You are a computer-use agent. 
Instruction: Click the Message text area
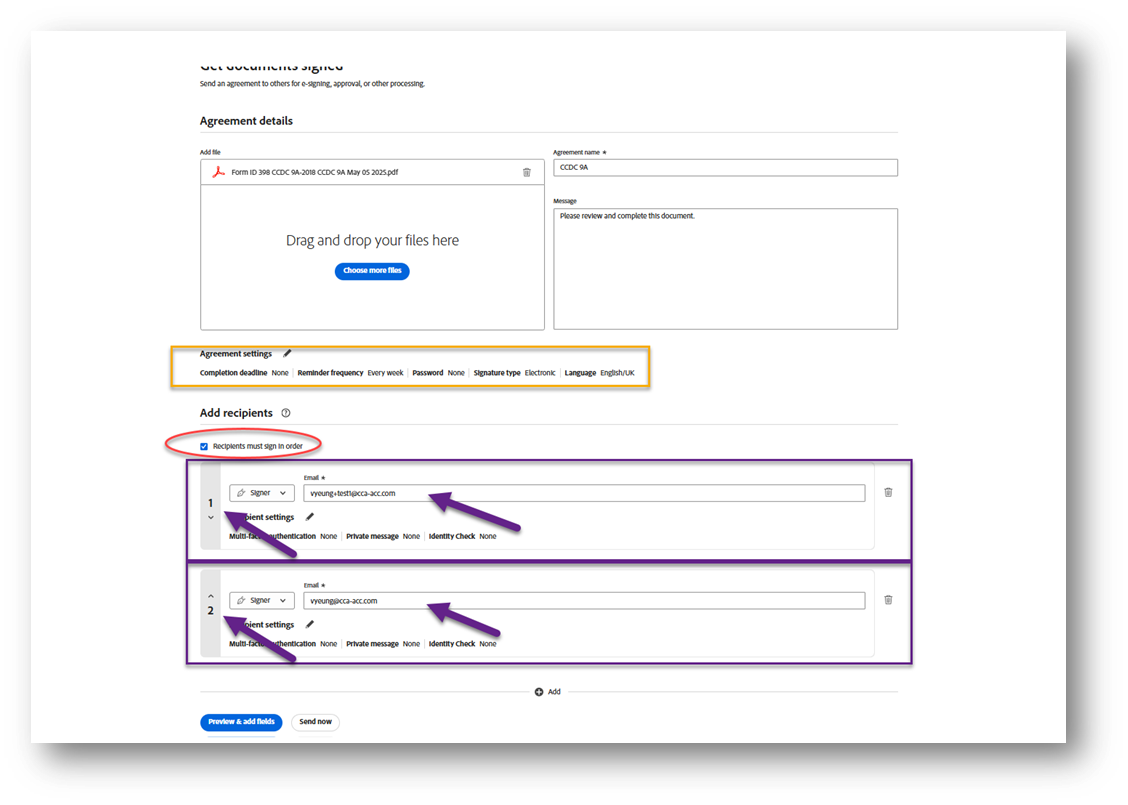coord(725,265)
